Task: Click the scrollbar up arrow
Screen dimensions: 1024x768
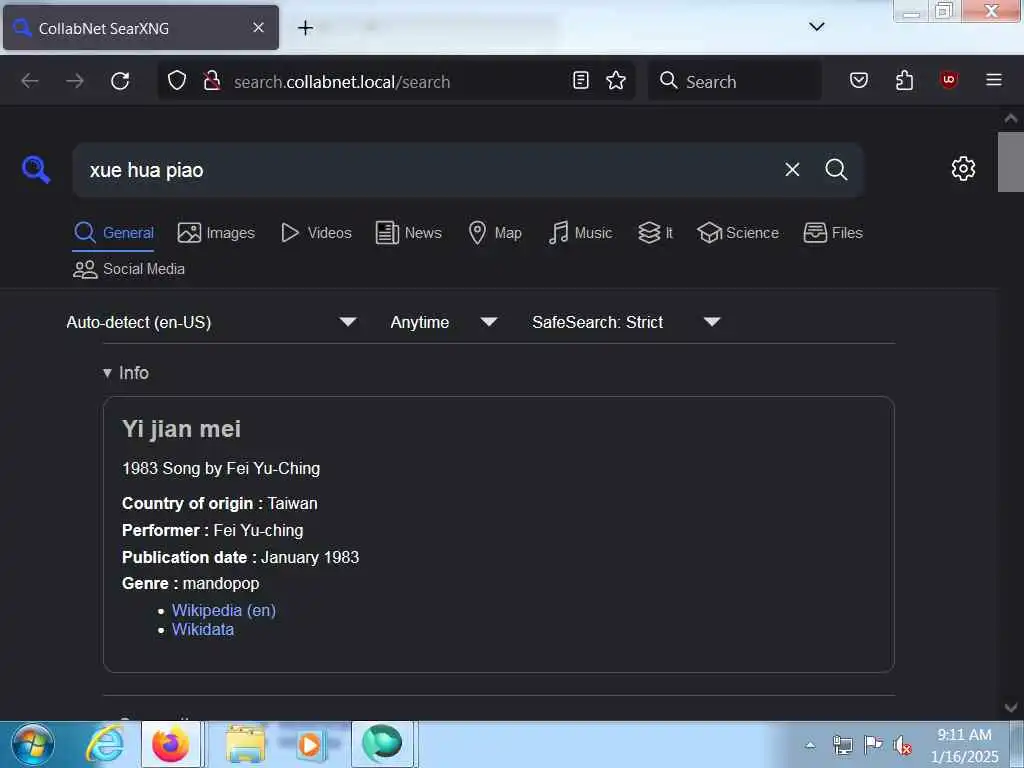Action: 1010,118
